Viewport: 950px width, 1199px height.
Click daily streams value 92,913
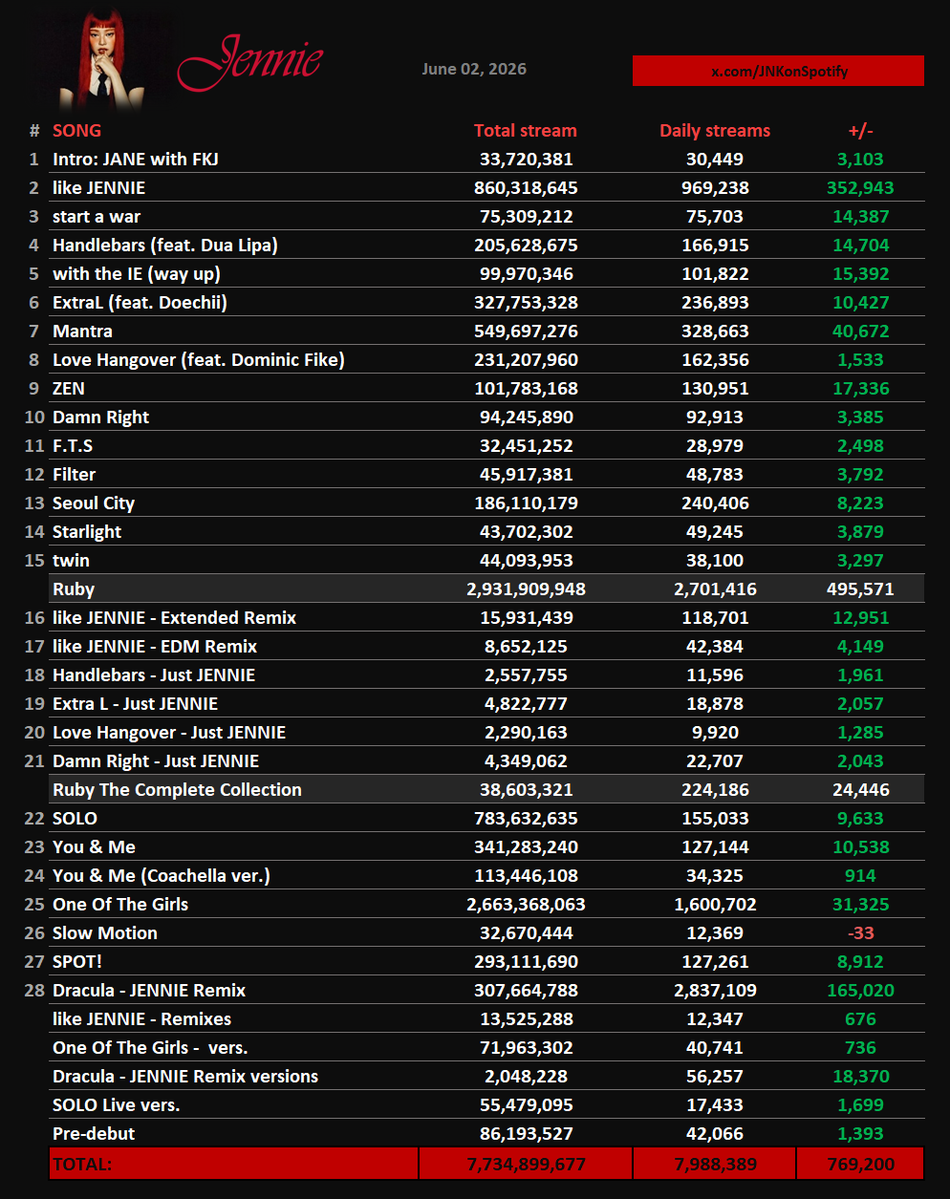click(x=715, y=418)
